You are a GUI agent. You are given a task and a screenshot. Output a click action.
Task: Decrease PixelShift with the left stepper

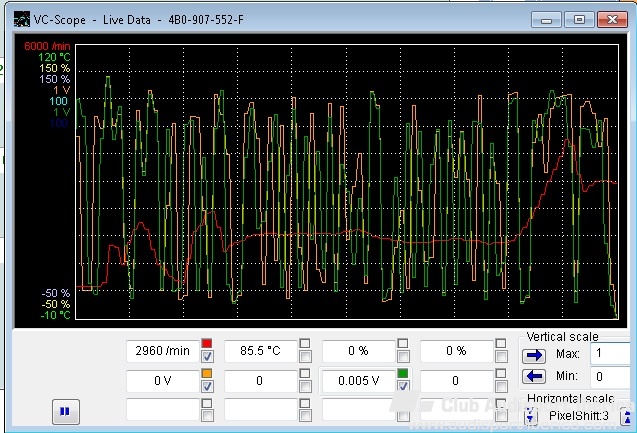531,415
